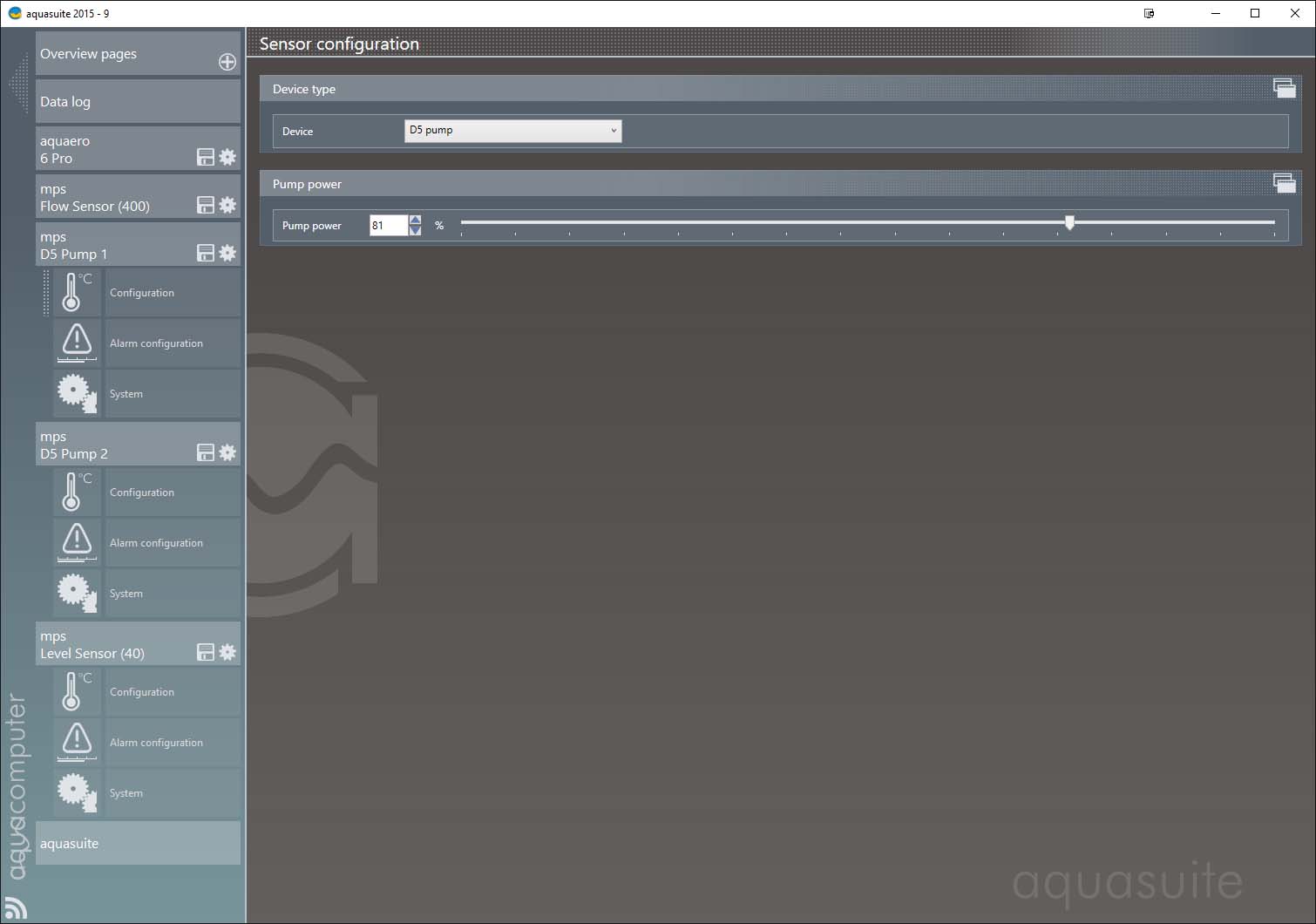Open Alarm configuration under D5 Pump 2
Image resolution: width=1316 pixels, height=924 pixels.
[173, 543]
